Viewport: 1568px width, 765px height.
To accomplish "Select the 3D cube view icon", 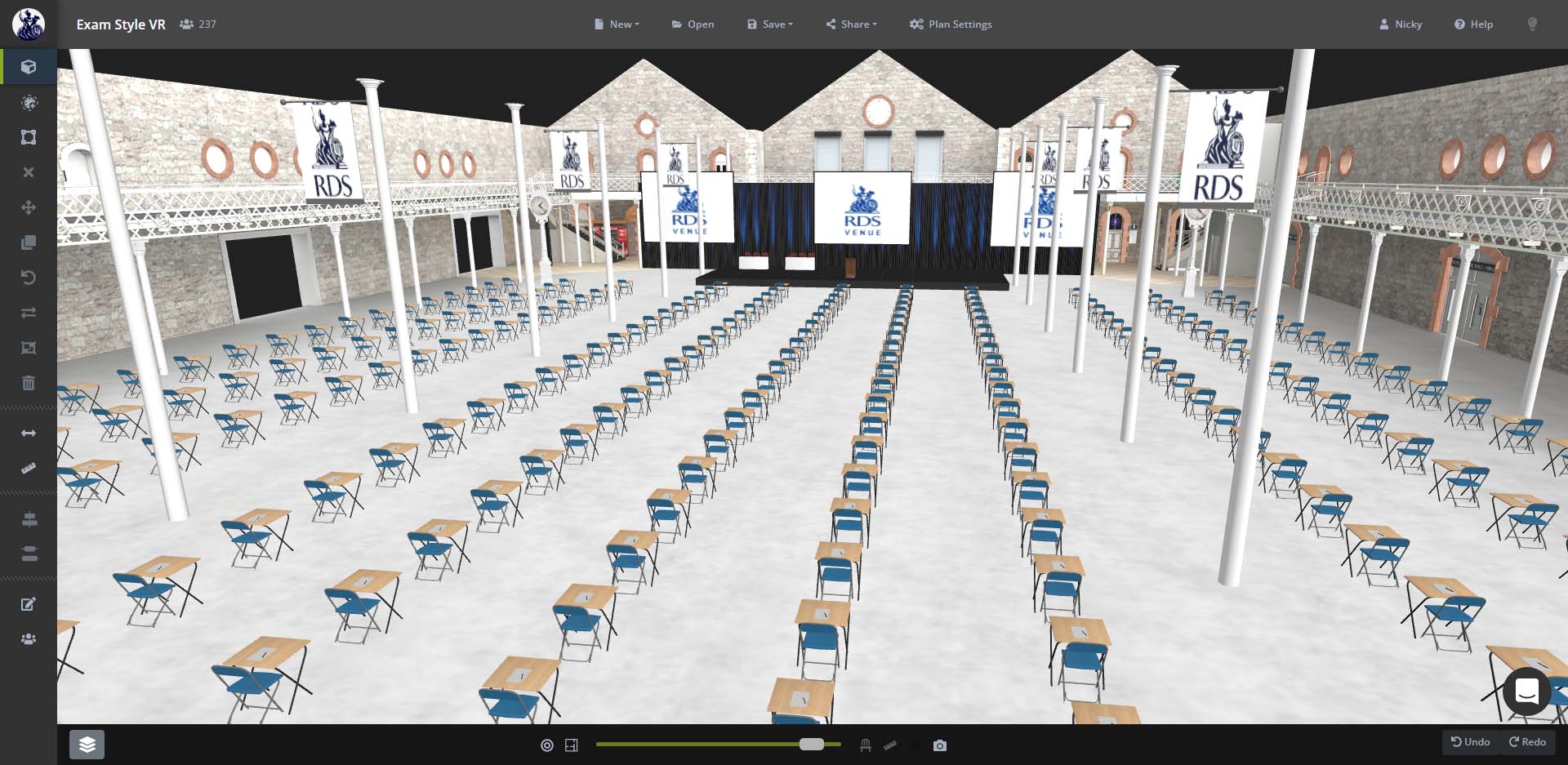I will click(x=29, y=67).
